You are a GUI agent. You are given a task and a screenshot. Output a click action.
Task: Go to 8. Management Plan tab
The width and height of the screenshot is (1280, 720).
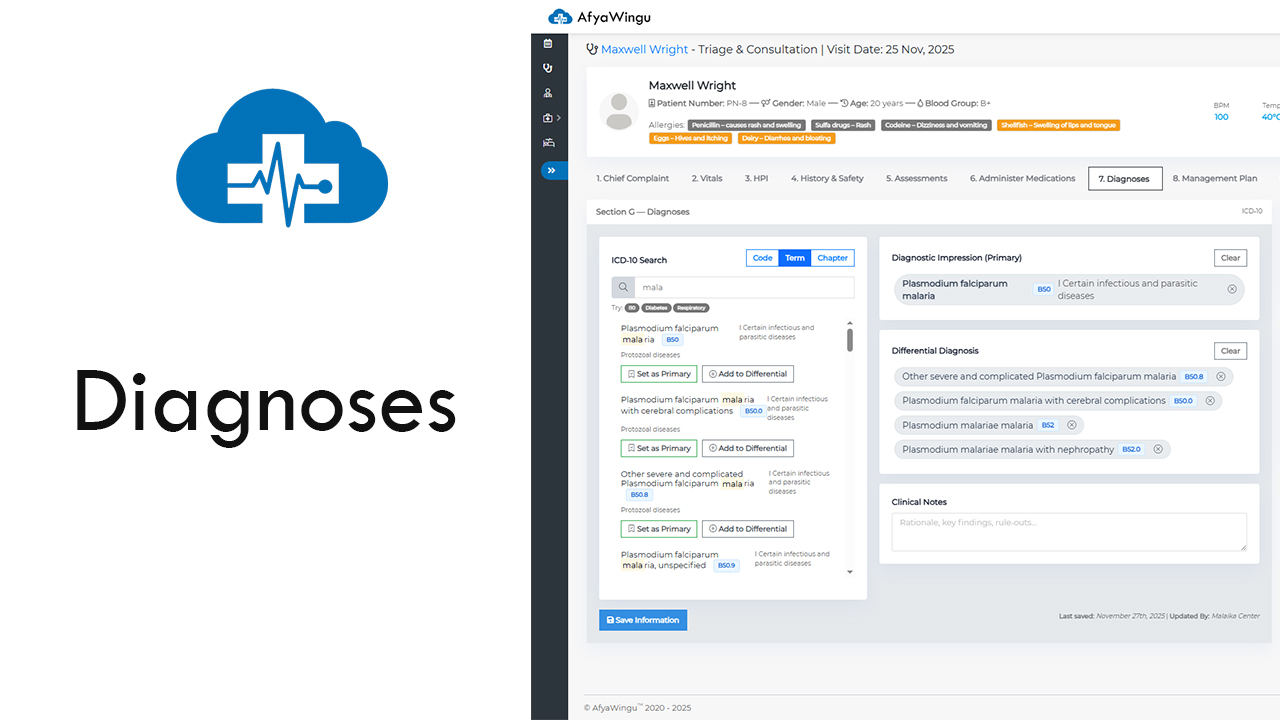click(x=1214, y=178)
